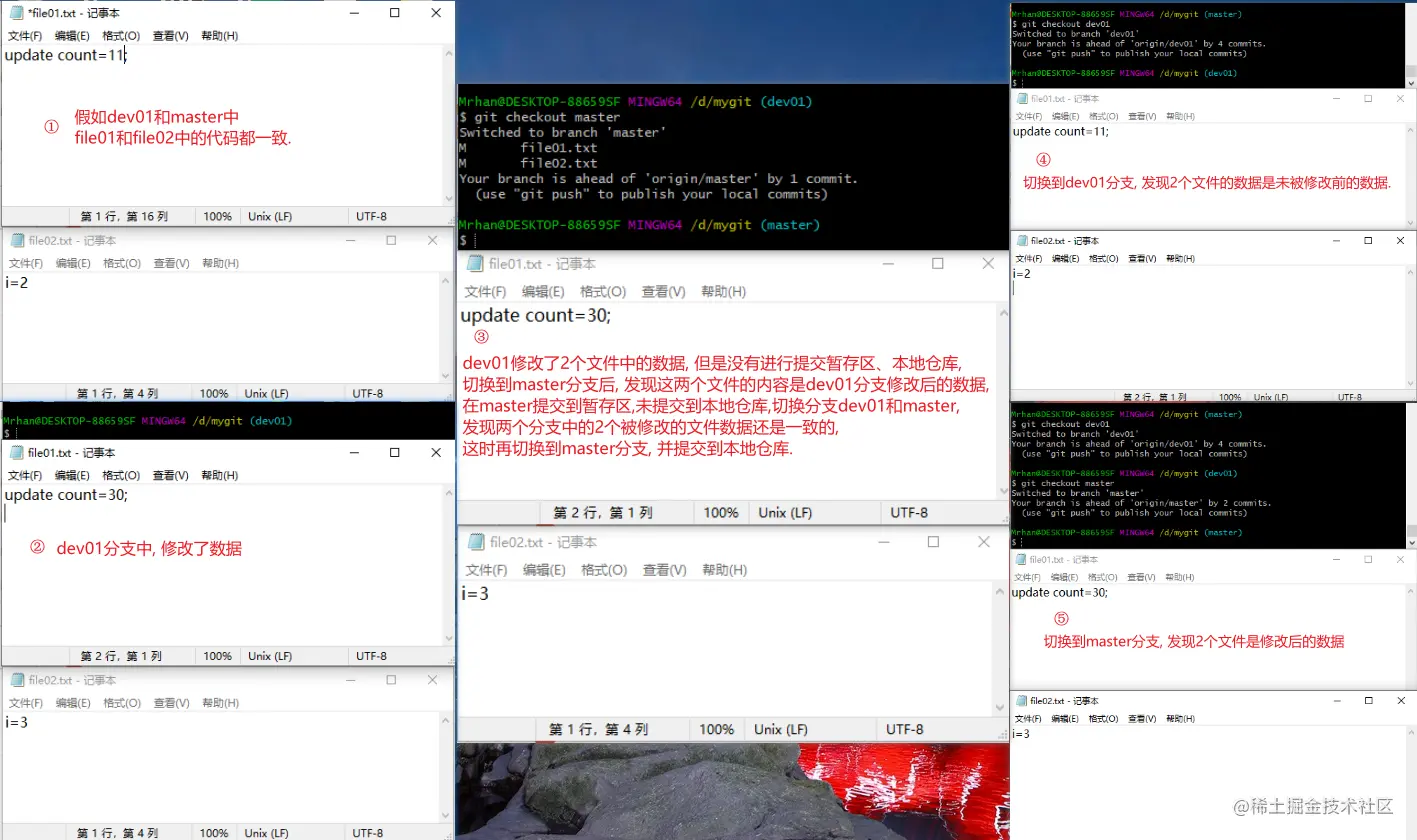Click scroll-up arrow in *file01.txt window

coord(448,52)
